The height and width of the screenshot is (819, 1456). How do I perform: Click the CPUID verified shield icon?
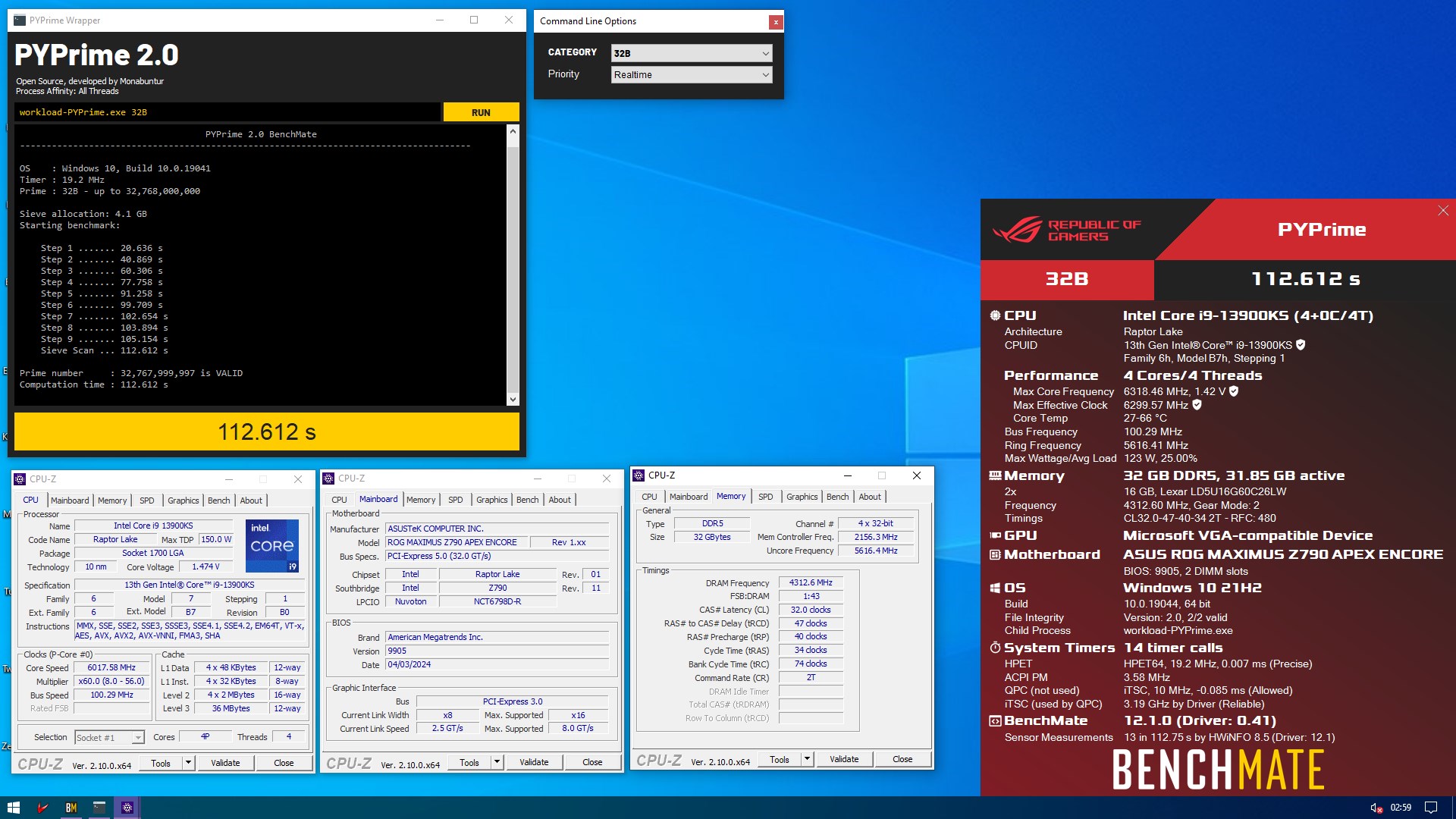coord(1301,345)
